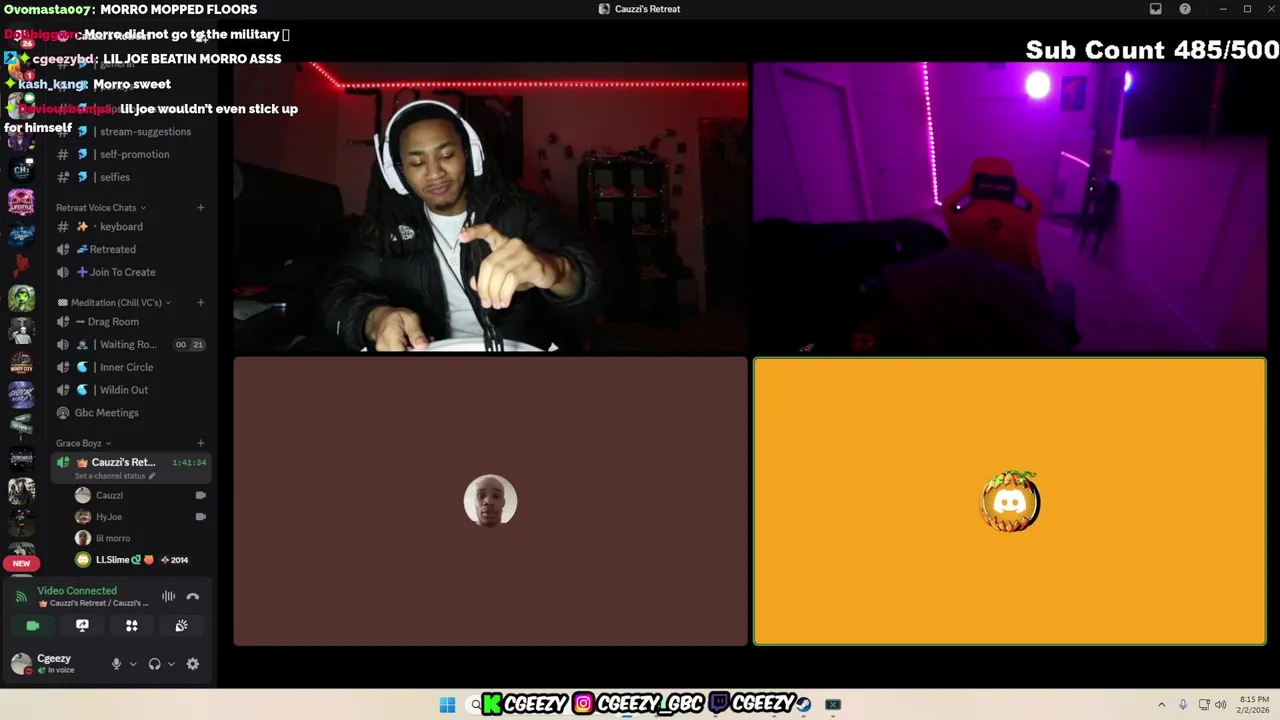
Task: Show hidden system tray icons
Action: click(1161, 704)
